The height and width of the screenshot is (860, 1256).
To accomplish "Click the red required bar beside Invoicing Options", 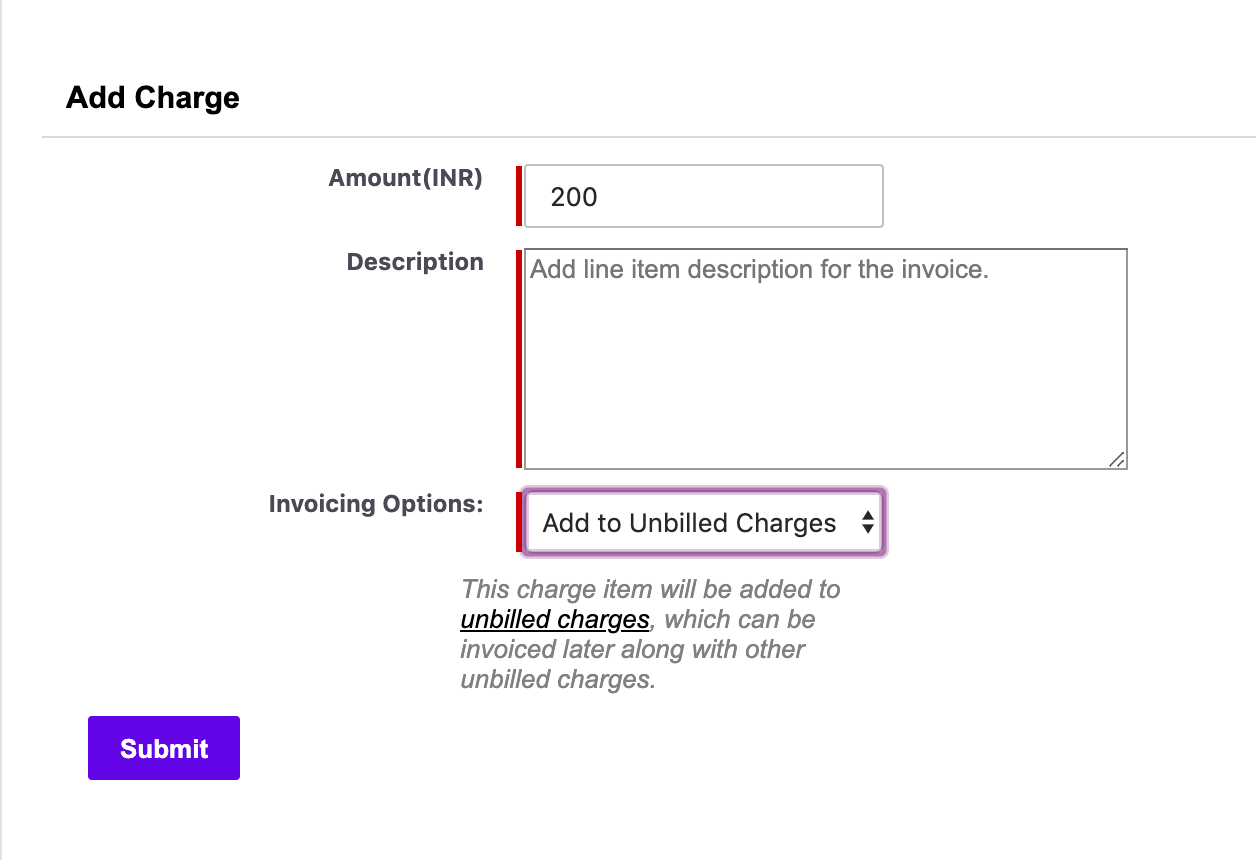I will point(519,522).
